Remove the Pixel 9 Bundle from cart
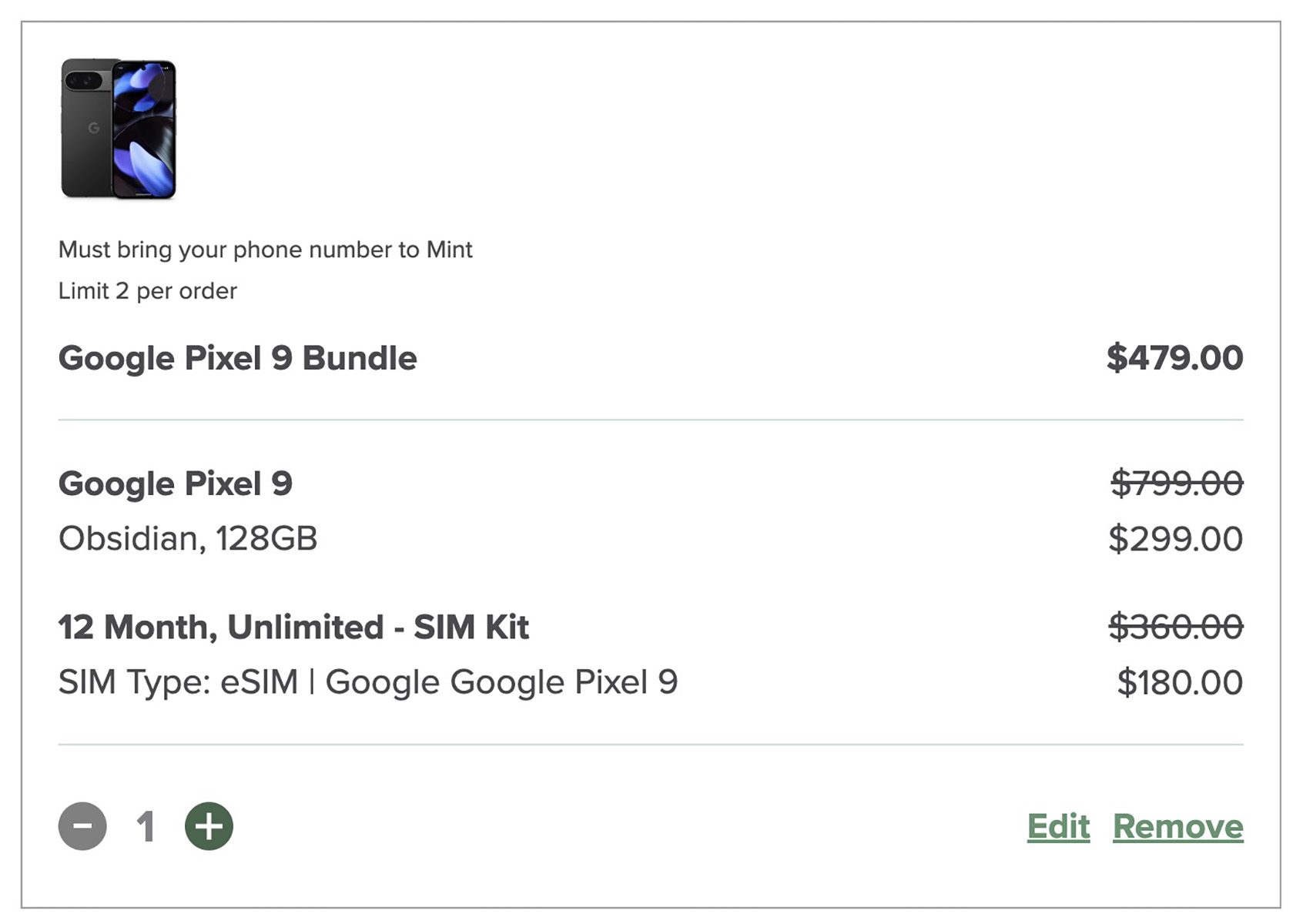This screenshot has width=1303, height=924. point(1177,826)
